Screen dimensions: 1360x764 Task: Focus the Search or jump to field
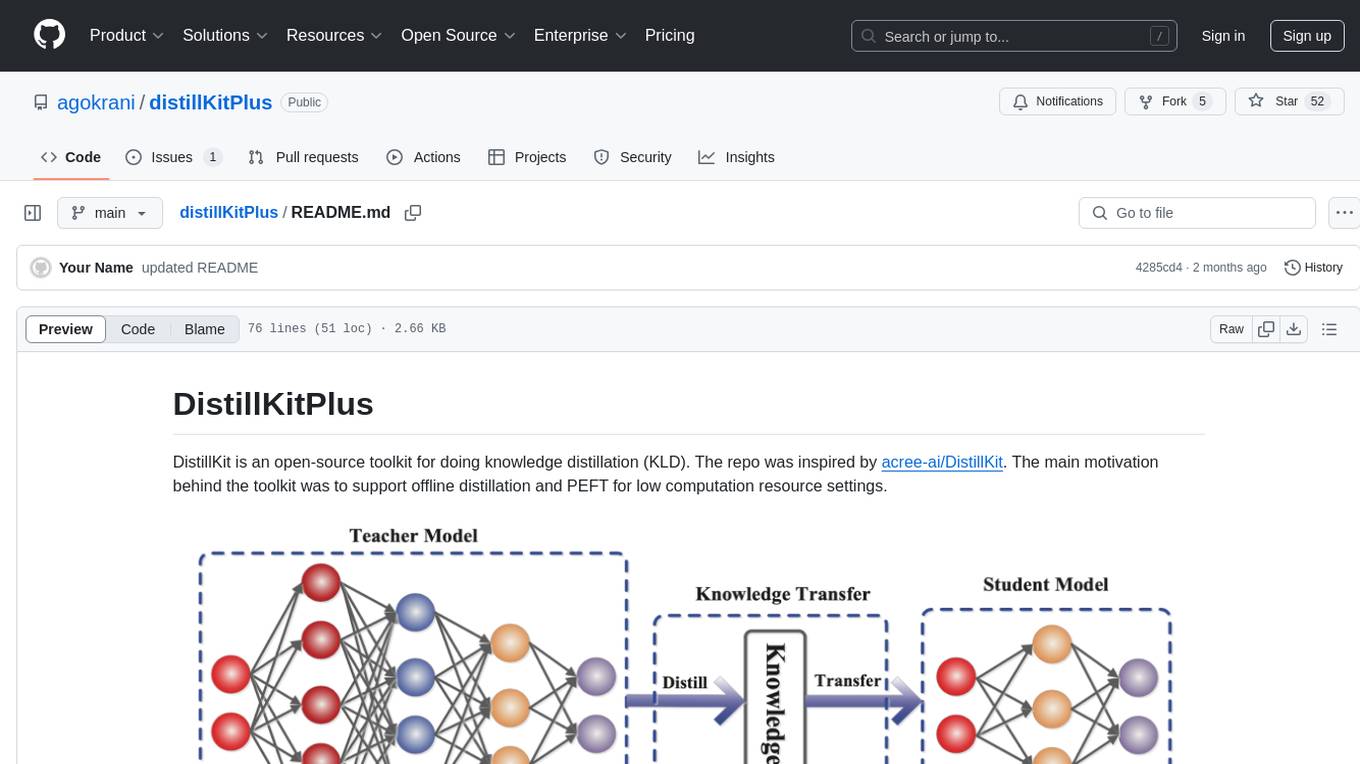coord(1013,36)
